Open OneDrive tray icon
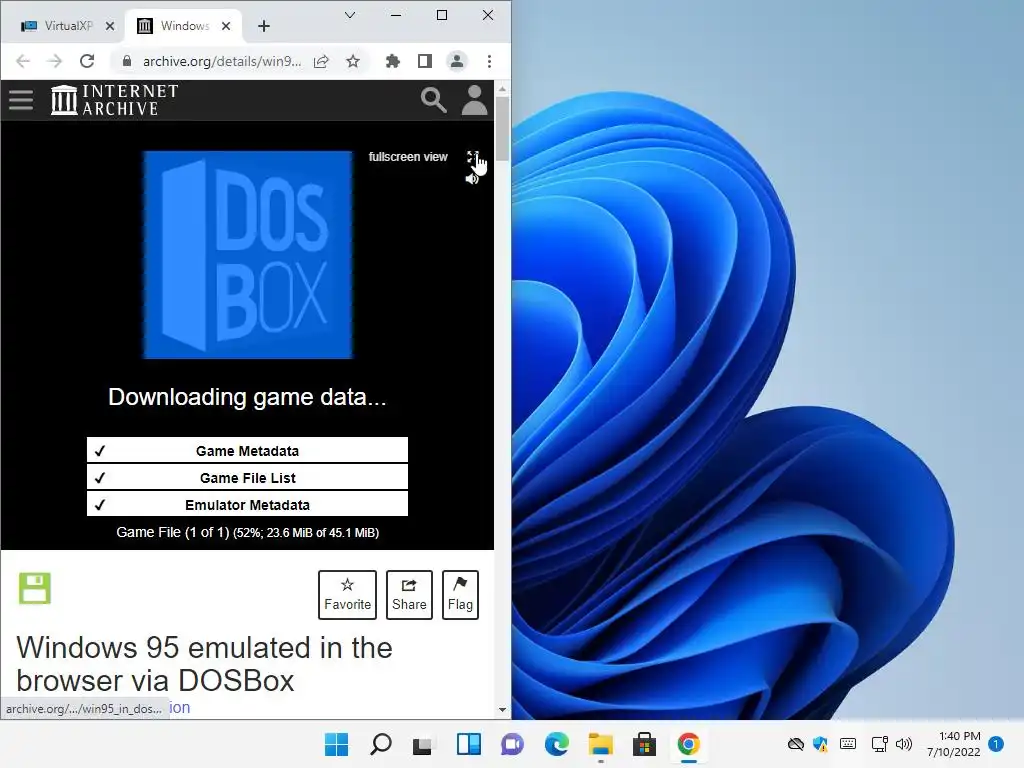The height and width of the screenshot is (768, 1024). pos(795,744)
